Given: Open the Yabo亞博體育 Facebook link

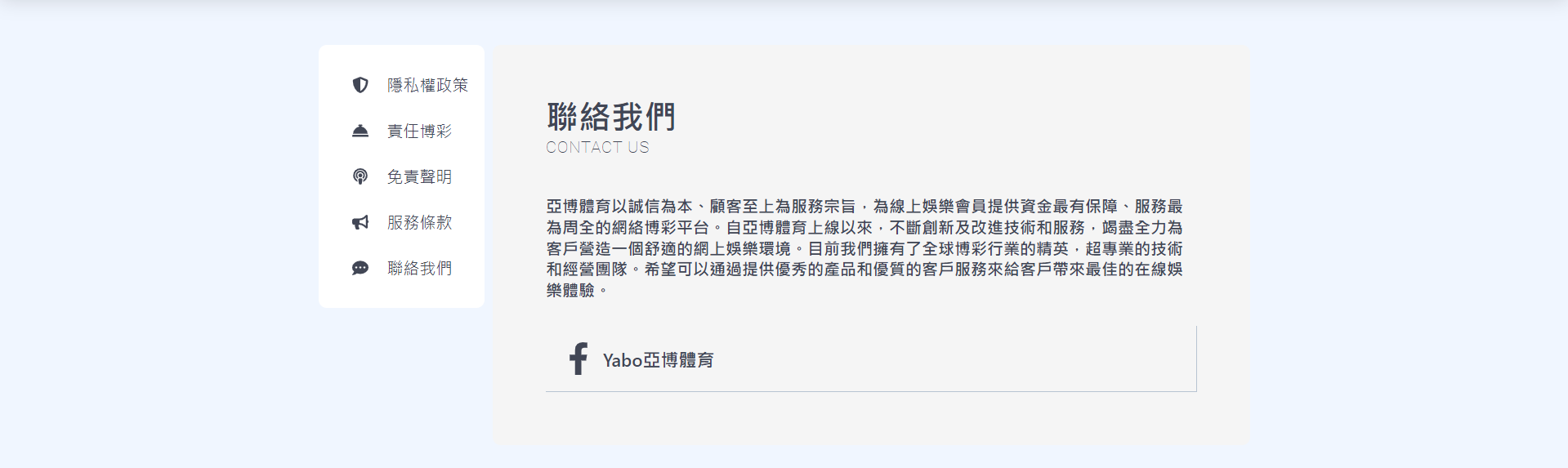Looking at the screenshot, I should pyautogui.click(x=658, y=360).
